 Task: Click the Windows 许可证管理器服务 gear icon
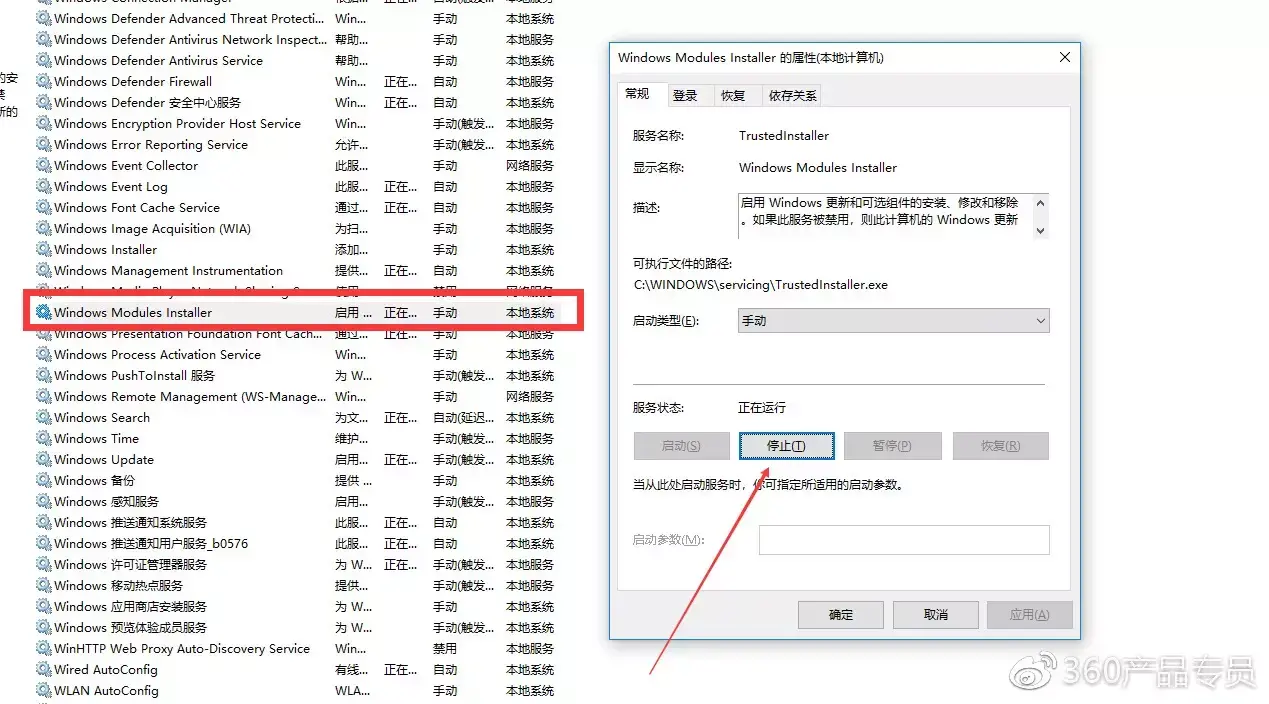coord(44,565)
